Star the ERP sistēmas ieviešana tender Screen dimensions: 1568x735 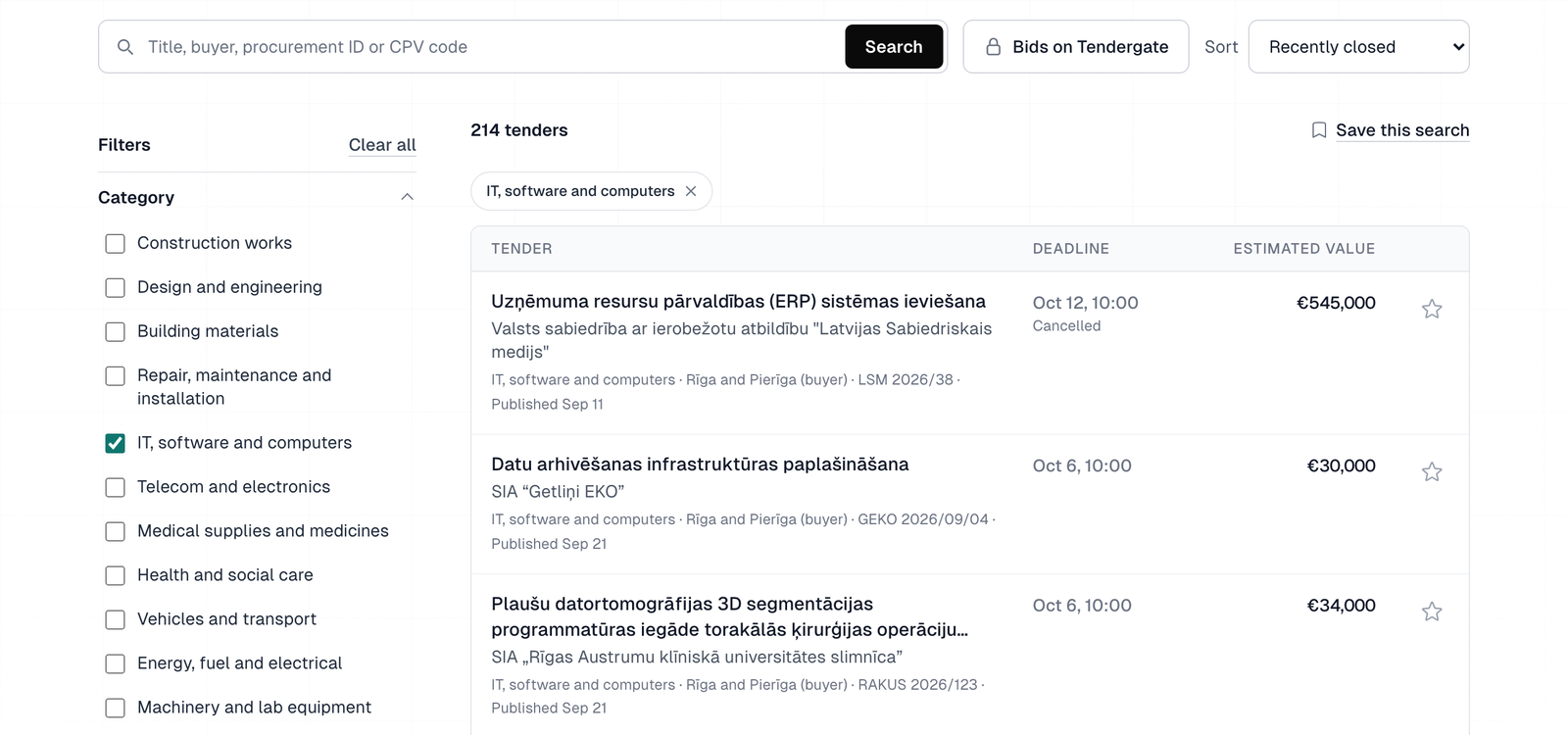pyautogui.click(x=1432, y=309)
